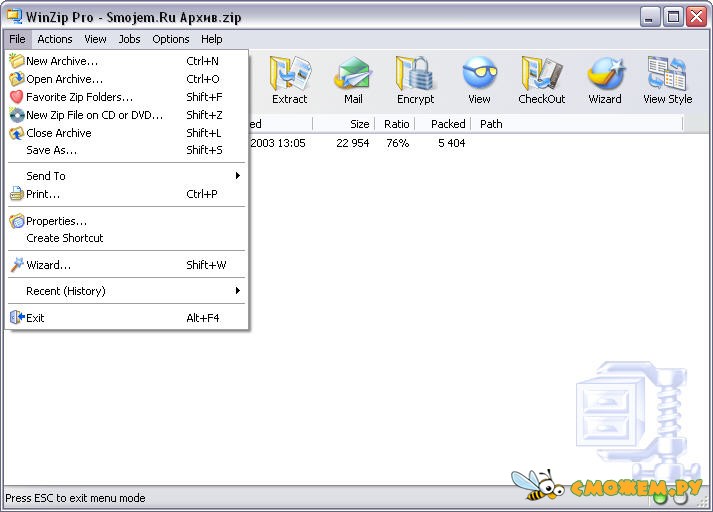Sort by the Ratio column header
The image size is (713, 512).
pyautogui.click(x=395, y=124)
